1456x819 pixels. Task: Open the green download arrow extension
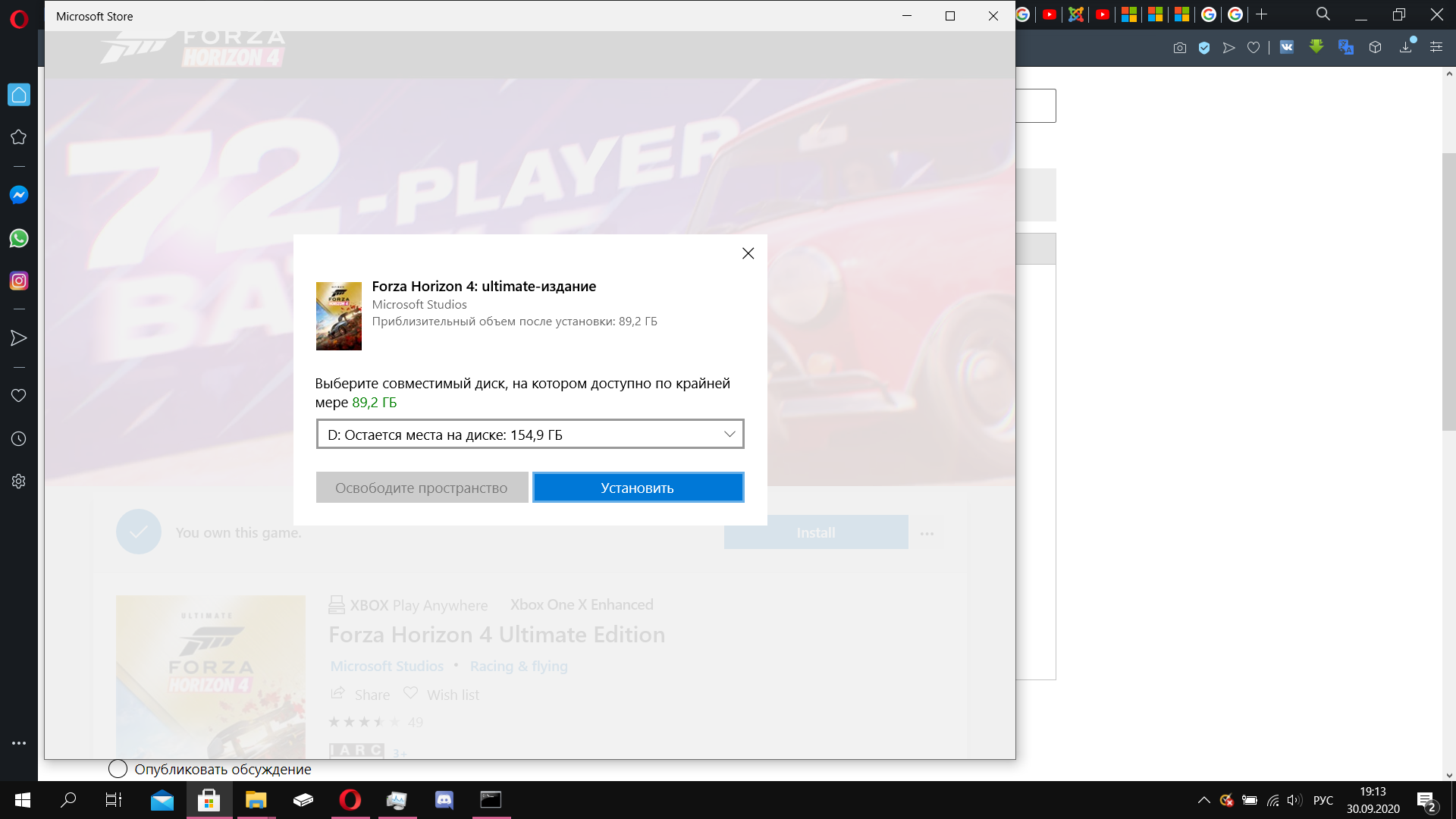(x=1316, y=47)
